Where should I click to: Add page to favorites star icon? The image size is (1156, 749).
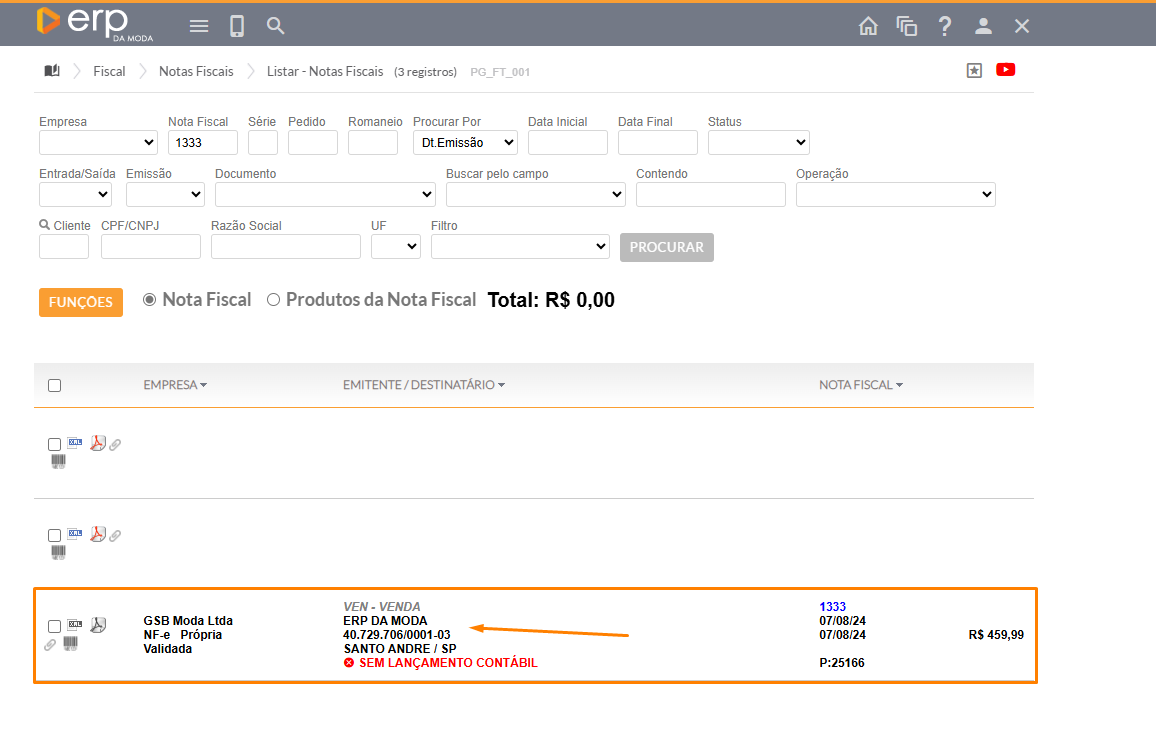pyautogui.click(x=974, y=70)
